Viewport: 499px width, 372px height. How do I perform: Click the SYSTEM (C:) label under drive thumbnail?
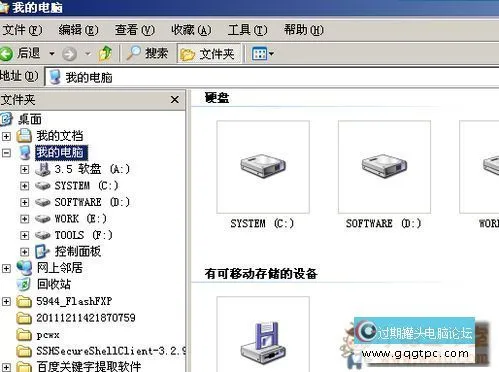[x=262, y=223]
